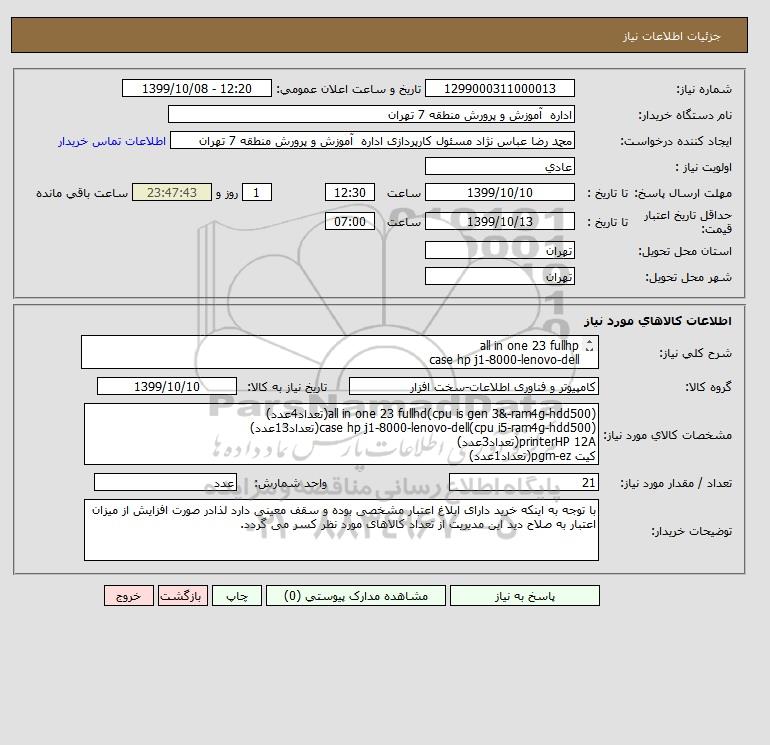Select the need number field 1299000311000013
This screenshot has width=770, height=745.
[x=499, y=88]
